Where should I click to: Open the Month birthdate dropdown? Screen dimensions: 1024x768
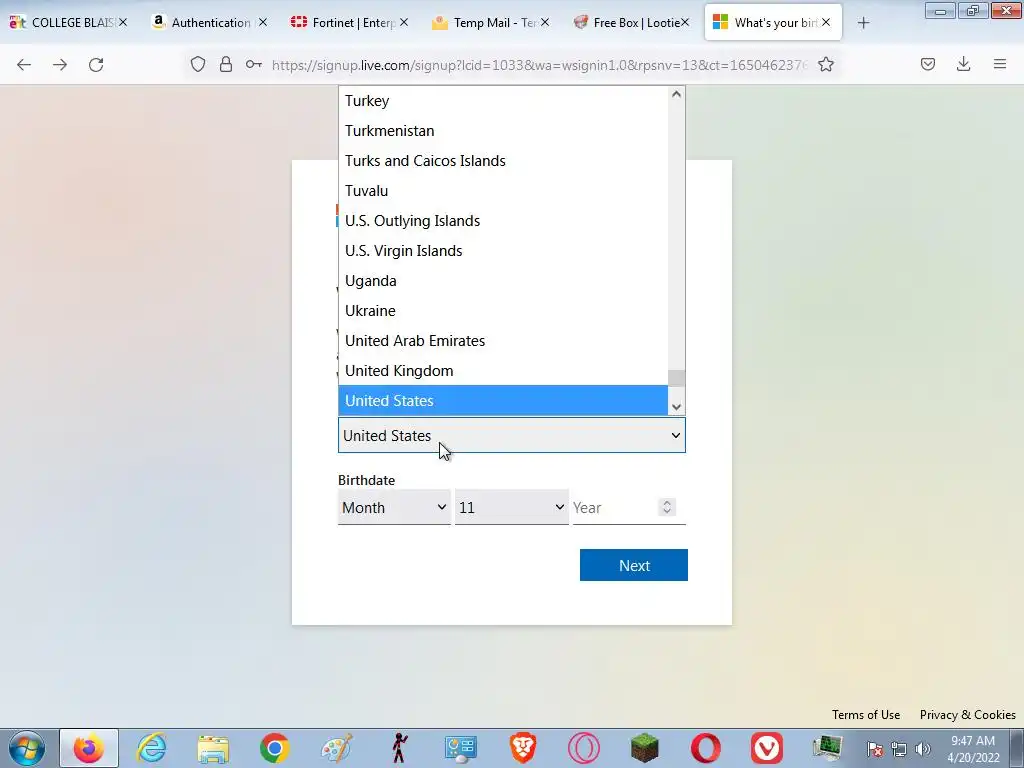coord(394,507)
